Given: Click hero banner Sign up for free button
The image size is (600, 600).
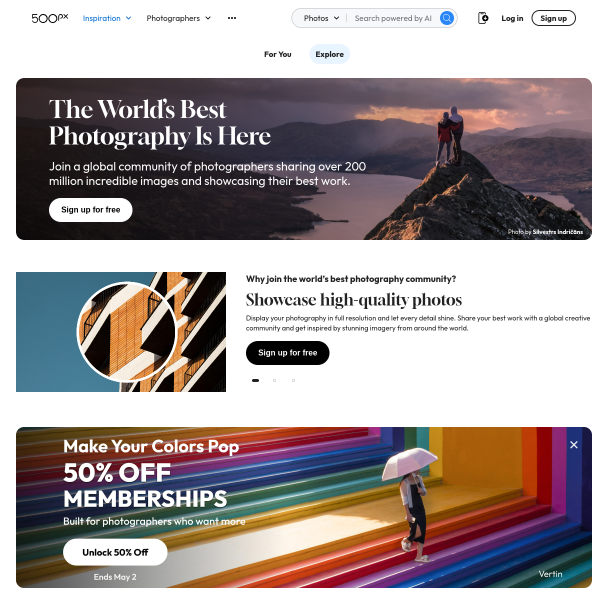Looking at the screenshot, I should point(91,210).
